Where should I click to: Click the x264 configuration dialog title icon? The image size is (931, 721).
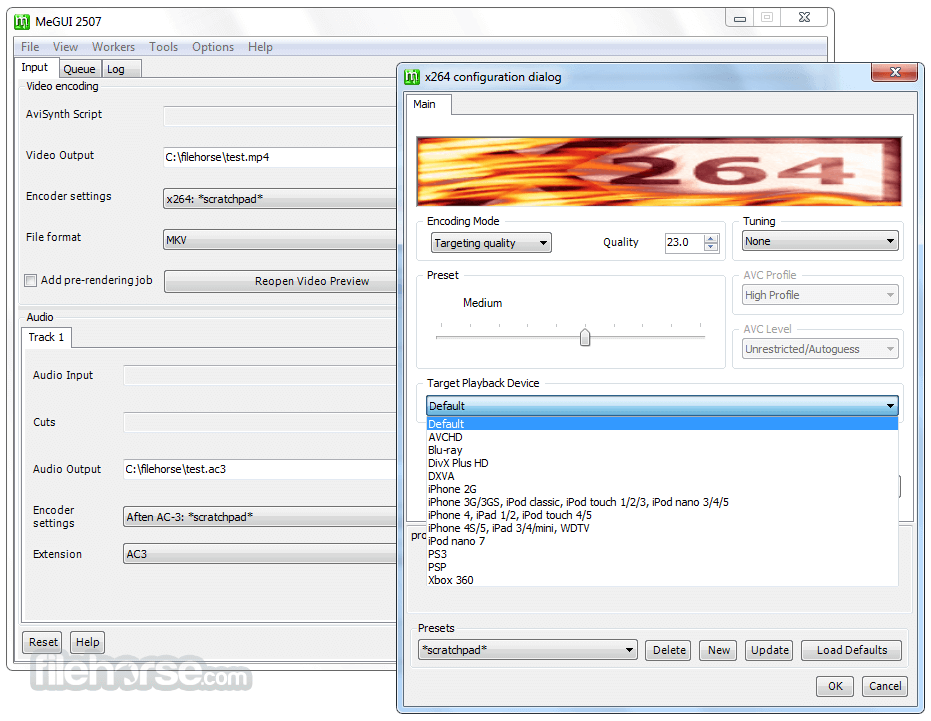(411, 77)
